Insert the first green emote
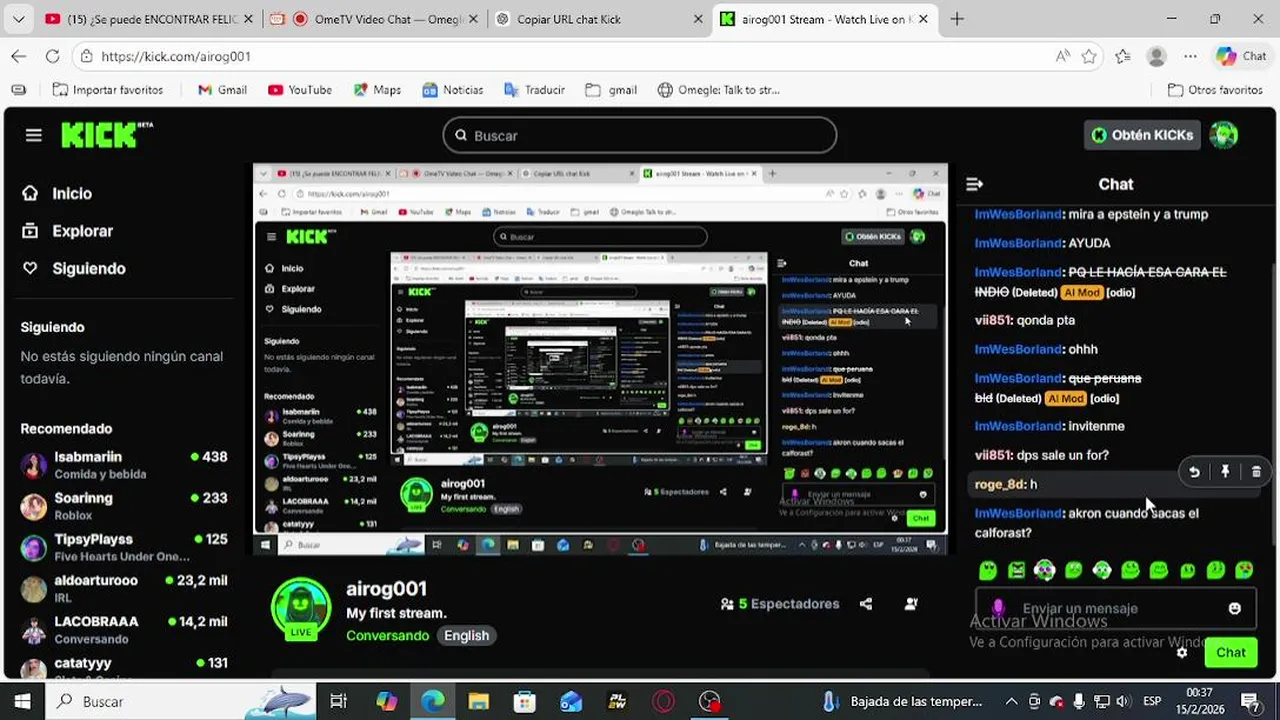 click(x=988, y=570)
